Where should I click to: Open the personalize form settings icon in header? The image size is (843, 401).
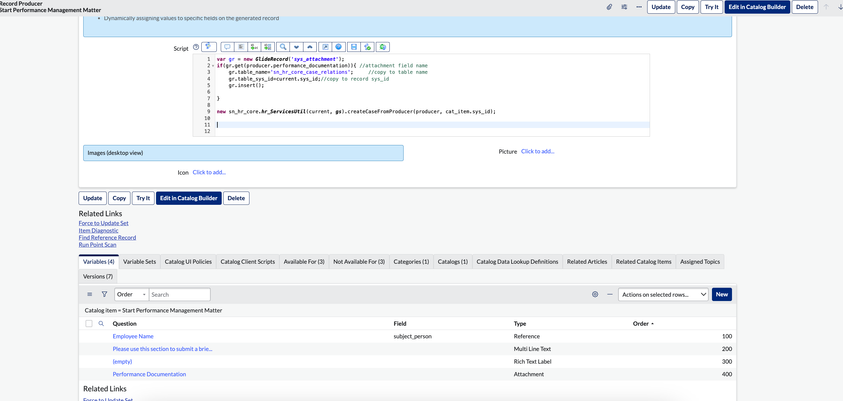coord(624,7)
